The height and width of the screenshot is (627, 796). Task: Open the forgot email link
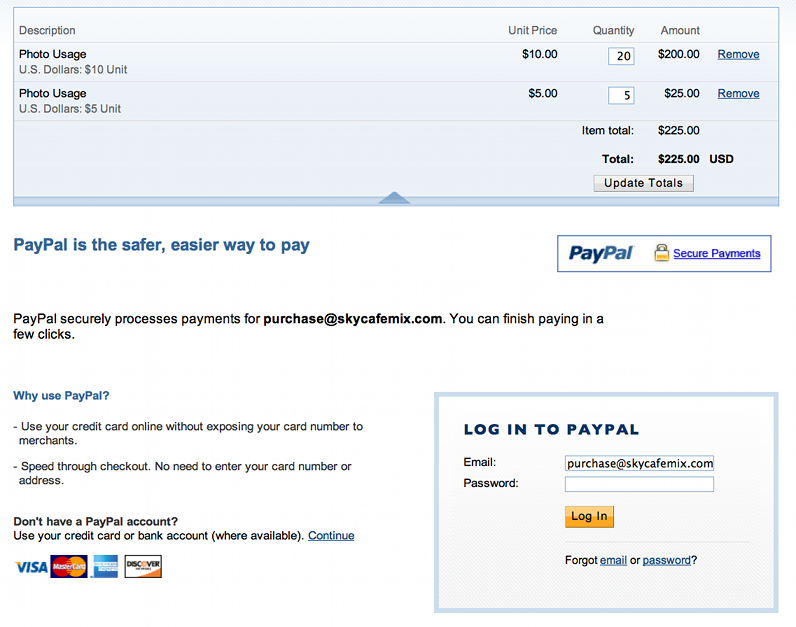click(x=613, y=560)
